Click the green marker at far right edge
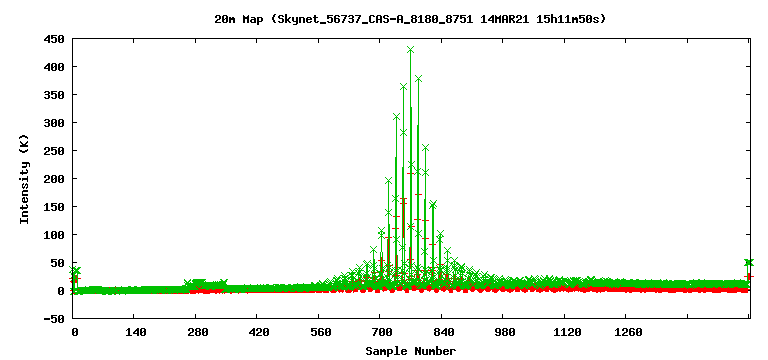 (x=748, y=263)
